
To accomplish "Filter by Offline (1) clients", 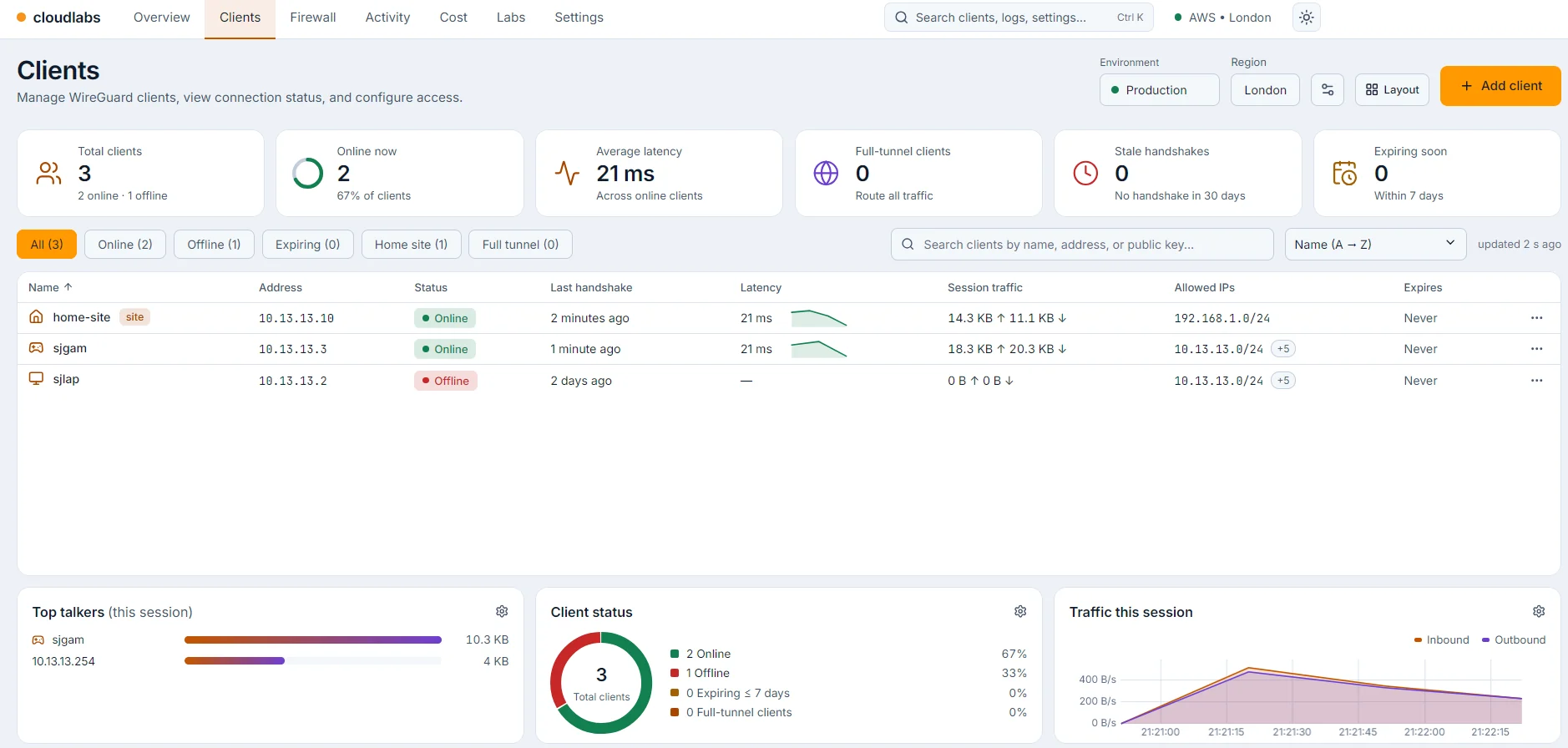I will 214,245.
